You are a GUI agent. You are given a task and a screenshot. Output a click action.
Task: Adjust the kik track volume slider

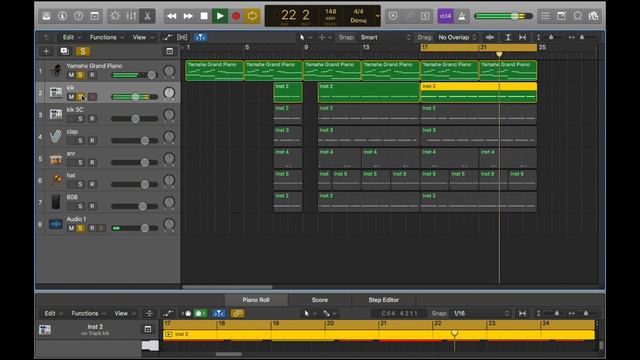[x=135, y=97]
